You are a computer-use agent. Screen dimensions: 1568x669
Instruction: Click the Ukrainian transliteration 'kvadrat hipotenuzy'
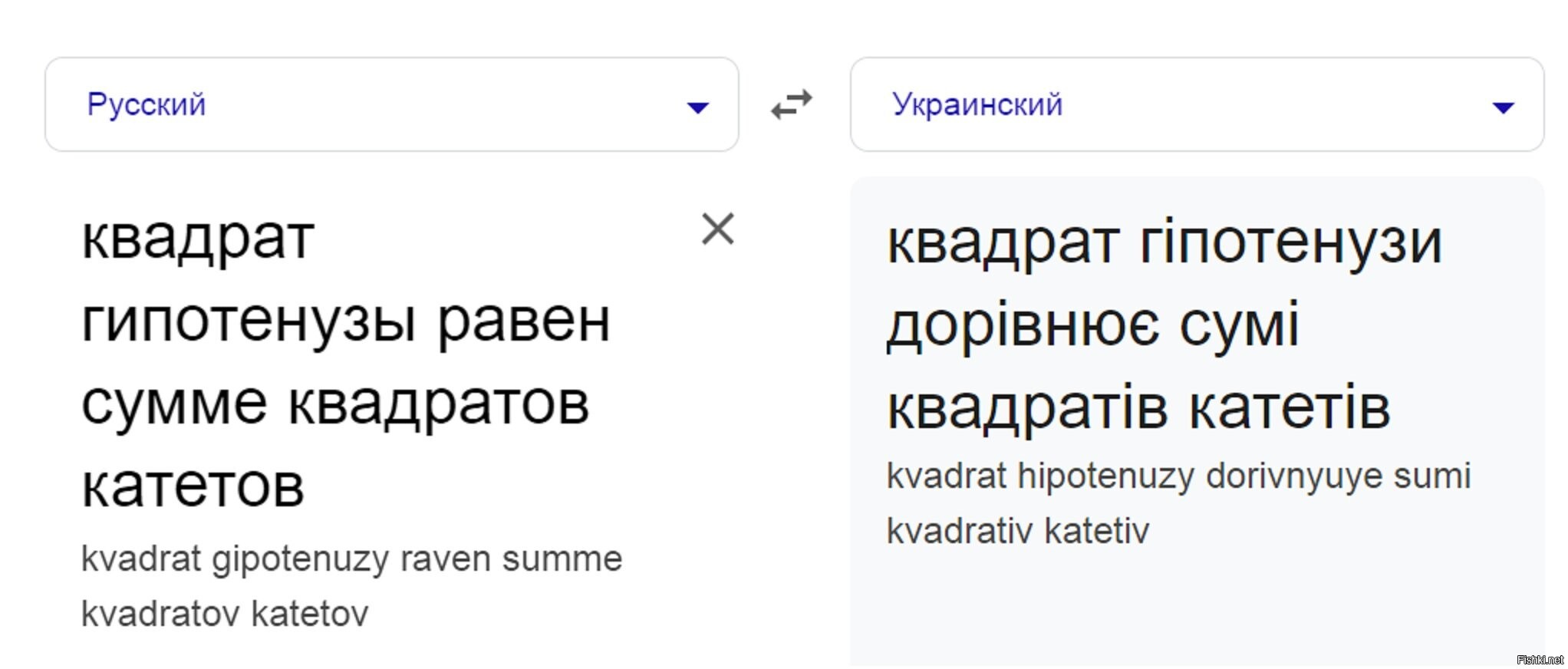pyautogui.click(x=1040, y=476)
